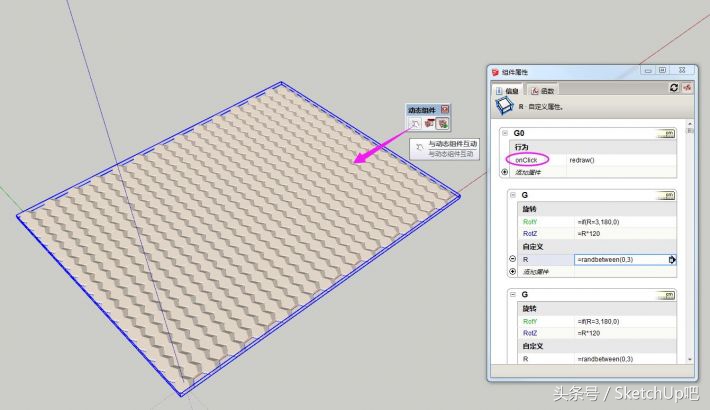Click the 旋转 group header in second G
Image resolution: width=710 pixels, height=410 pixels.
click(597, 309)
